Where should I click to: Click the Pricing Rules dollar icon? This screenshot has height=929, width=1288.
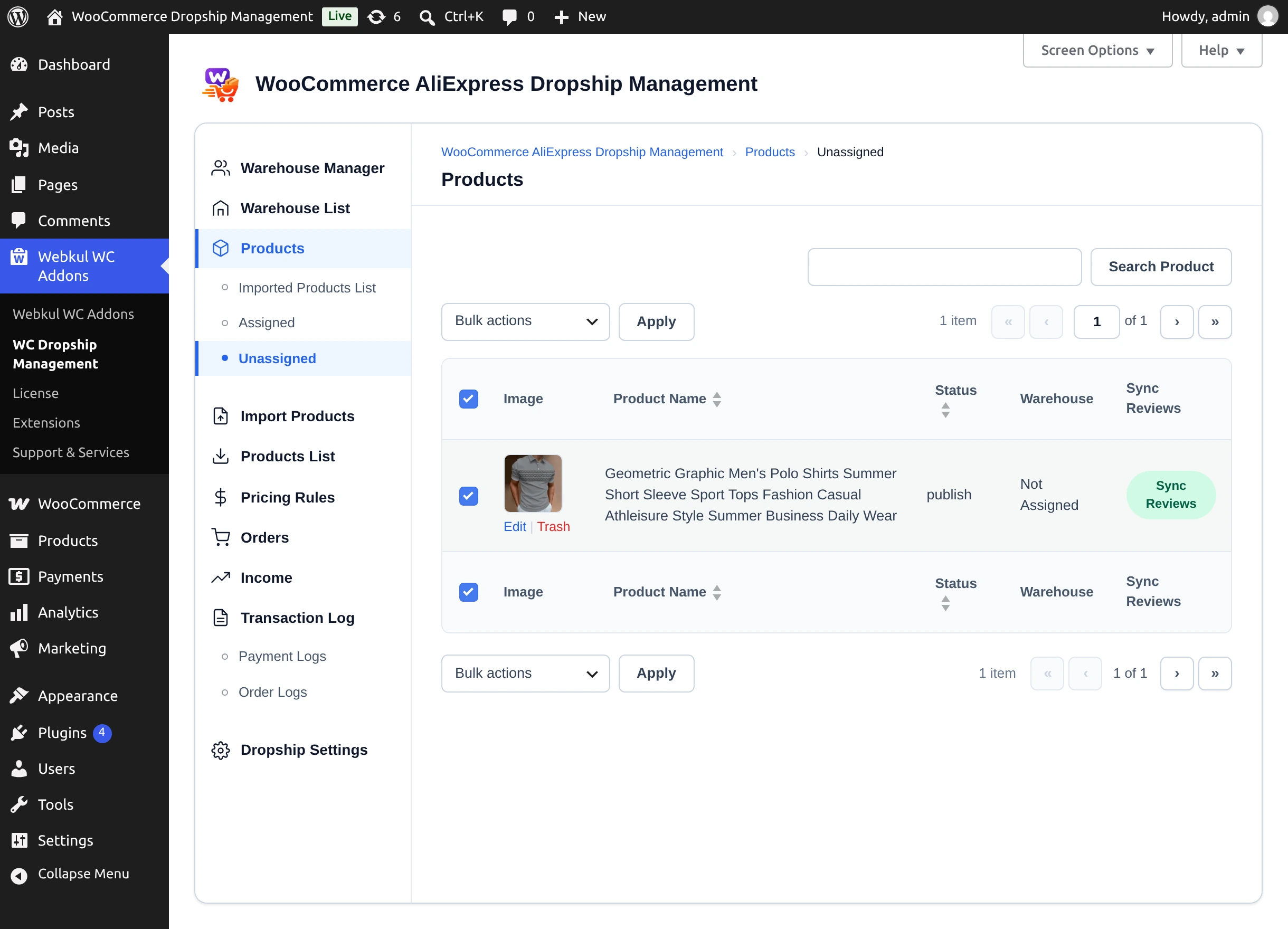tap(220, 497)
